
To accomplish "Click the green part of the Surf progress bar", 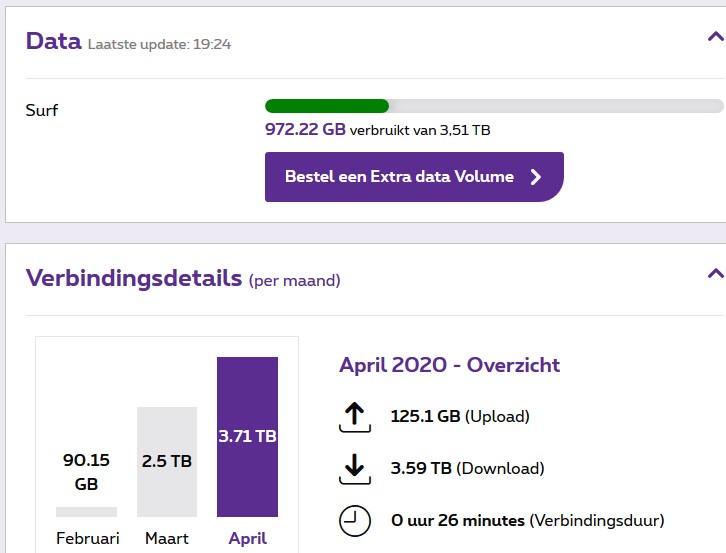I will coord(326,106).
